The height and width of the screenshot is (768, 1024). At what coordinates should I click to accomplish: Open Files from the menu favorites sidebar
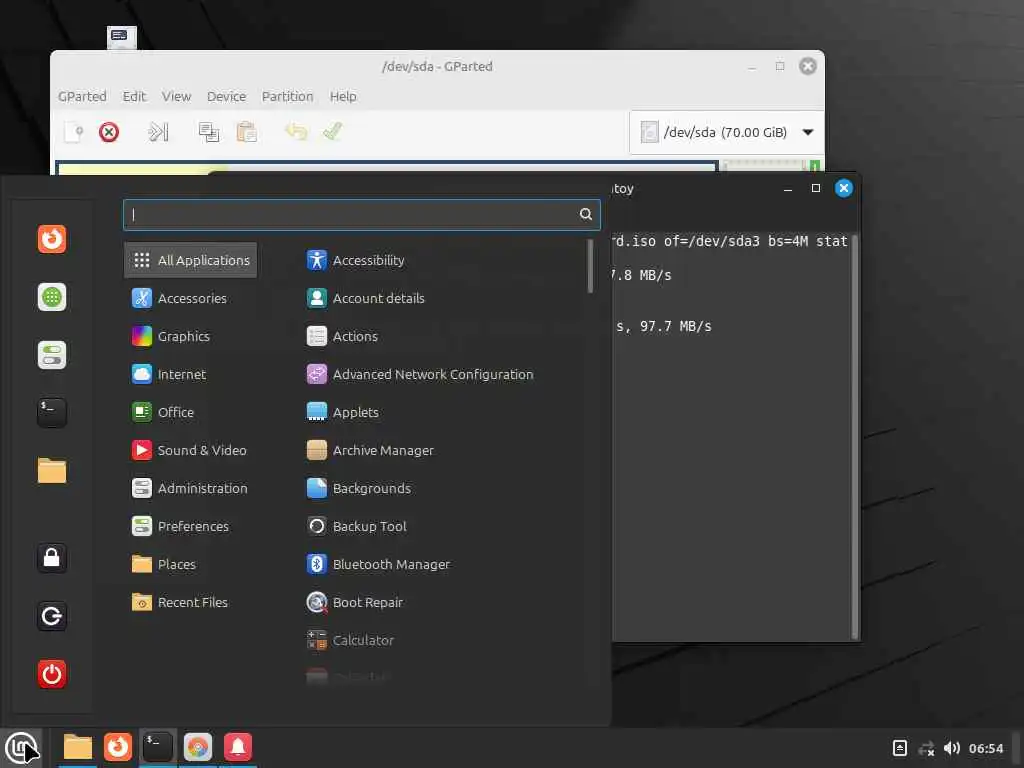click(52, 471)
